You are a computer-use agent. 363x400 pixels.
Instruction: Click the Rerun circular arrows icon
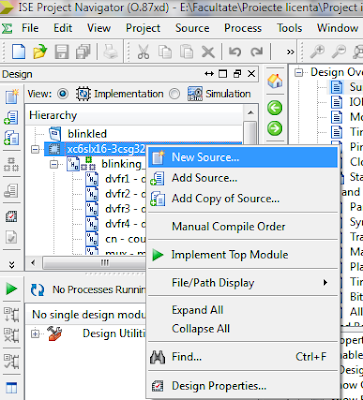click(x=37, y=290)
